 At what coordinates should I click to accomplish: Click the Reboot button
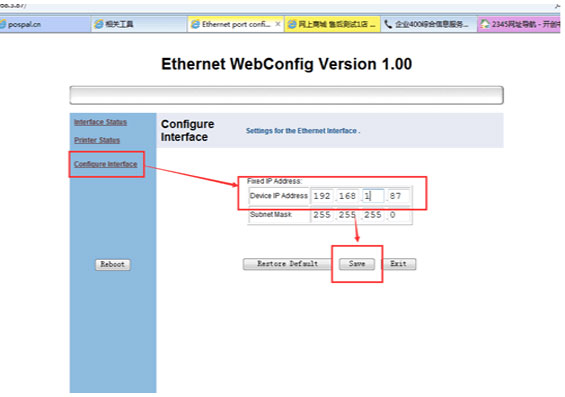click(x=113, y=264)
